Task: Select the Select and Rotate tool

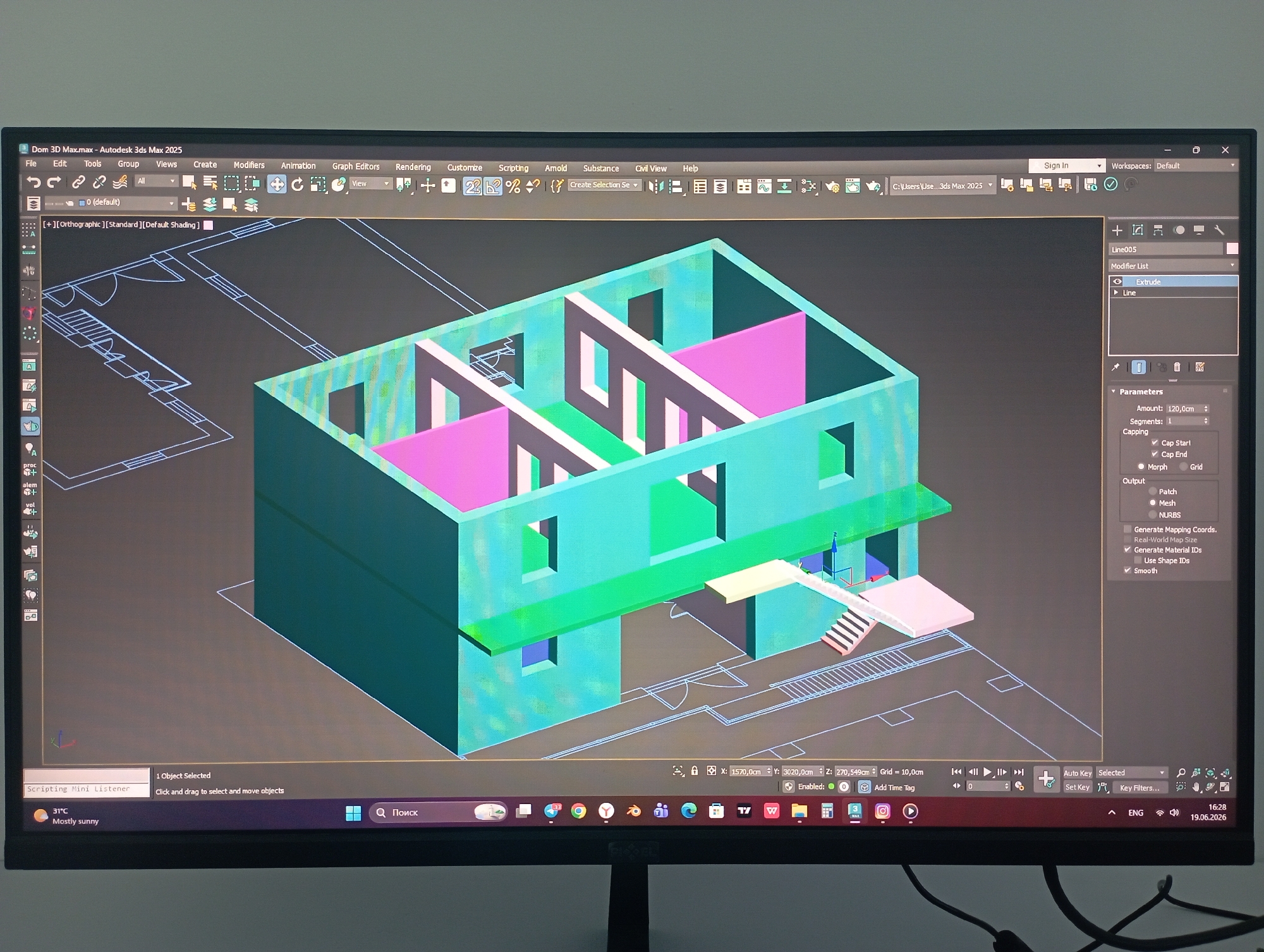Action: 297,185
